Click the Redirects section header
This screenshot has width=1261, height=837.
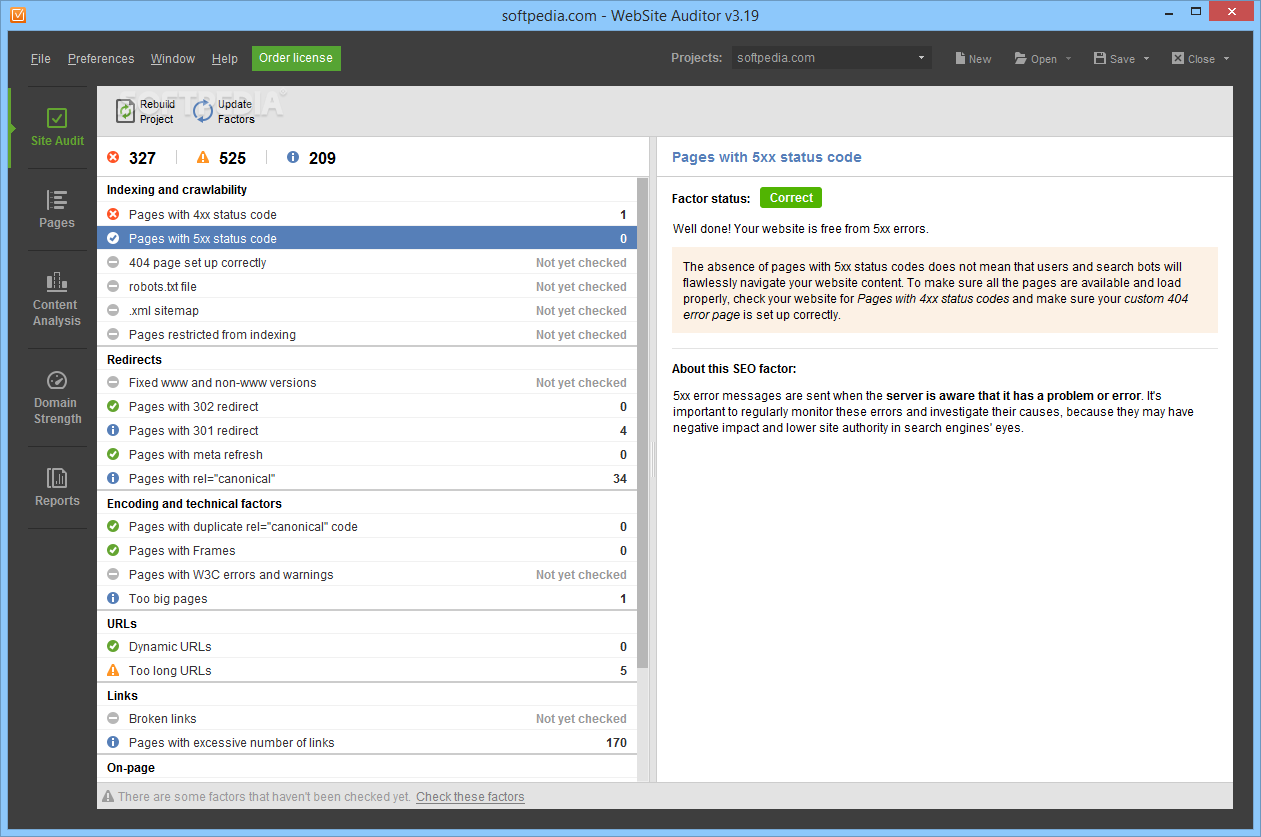coord(134,360)
